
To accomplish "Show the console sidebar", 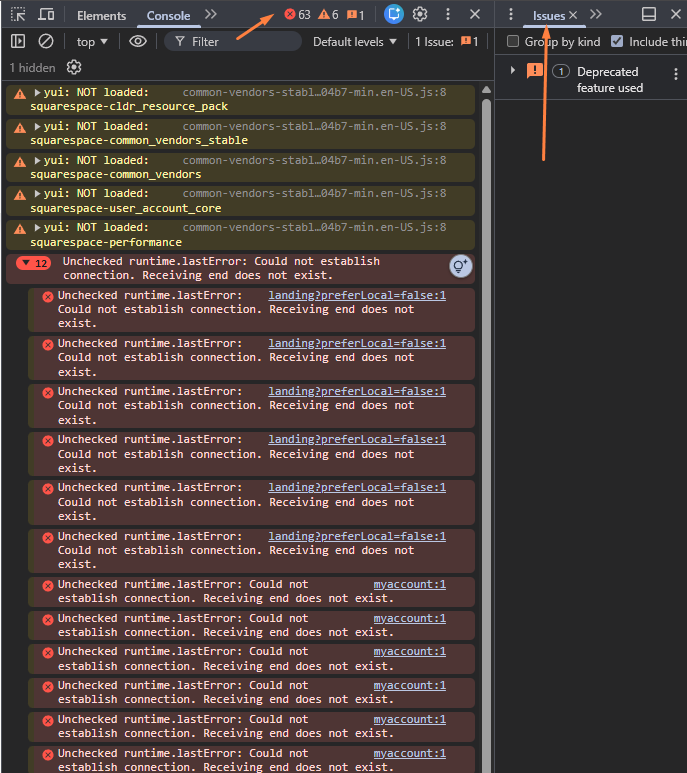I will click(x=18, y=42).
